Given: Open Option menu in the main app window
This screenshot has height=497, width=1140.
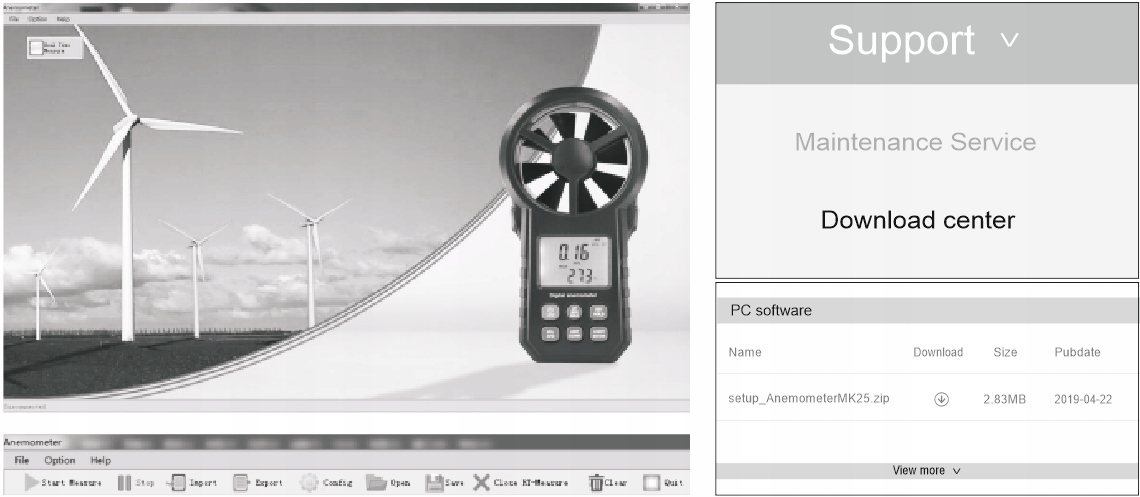Looking at the screenshot, I should pyautogui.click(x=38, y=19).
